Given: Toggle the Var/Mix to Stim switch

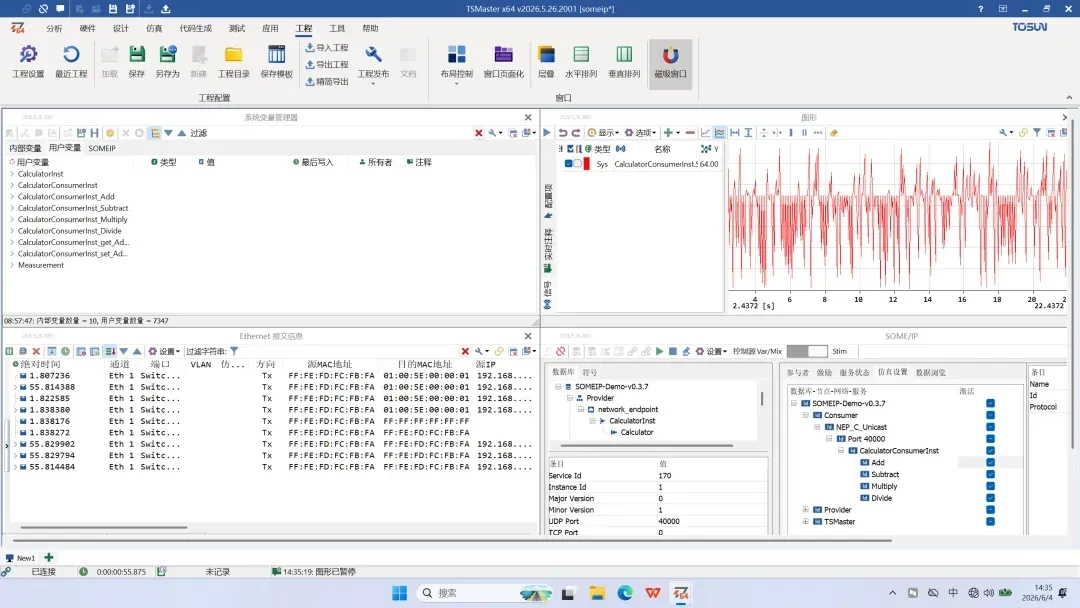Looking at the screenshot, I should (807, 351).
